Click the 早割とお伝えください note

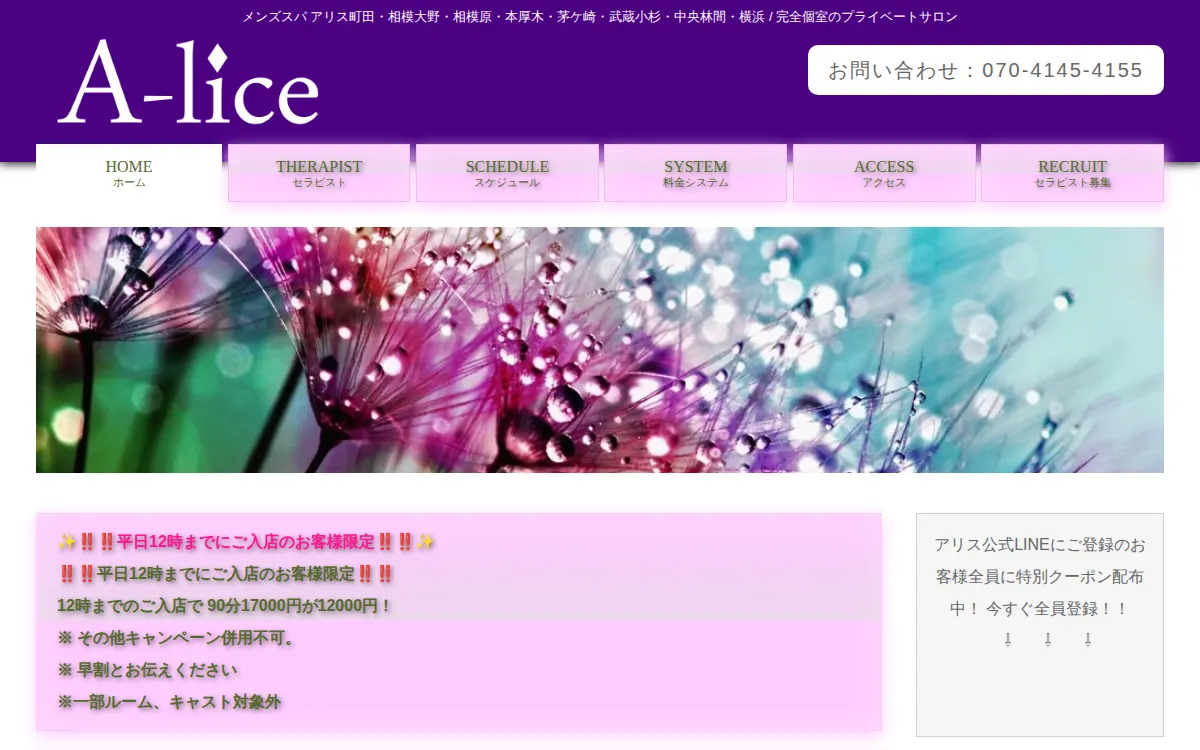148,670
